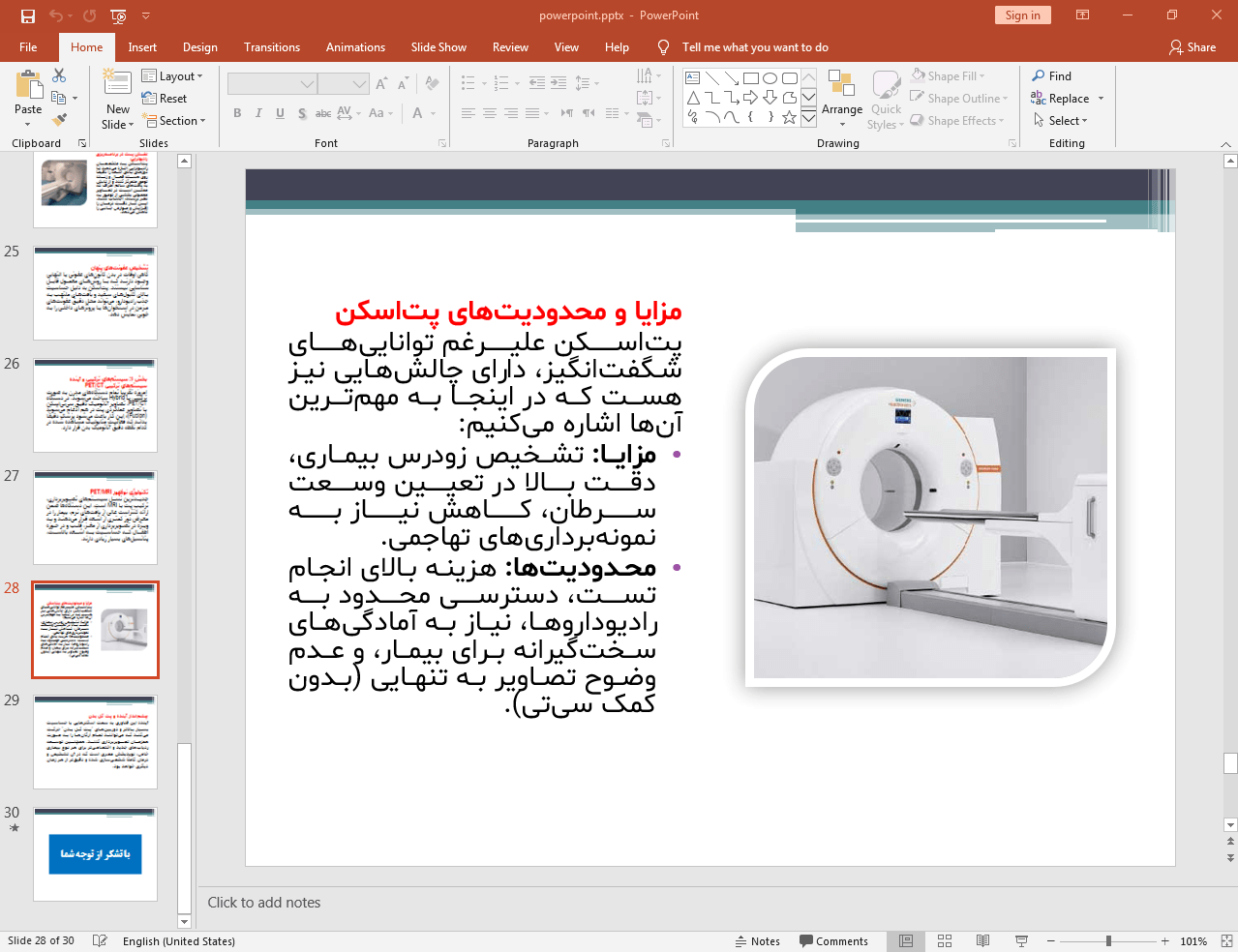The width and height of the screenshot is (1238, 952).
Task: Click the 101% zoom level text
Action: click(x=1193, y=941)
